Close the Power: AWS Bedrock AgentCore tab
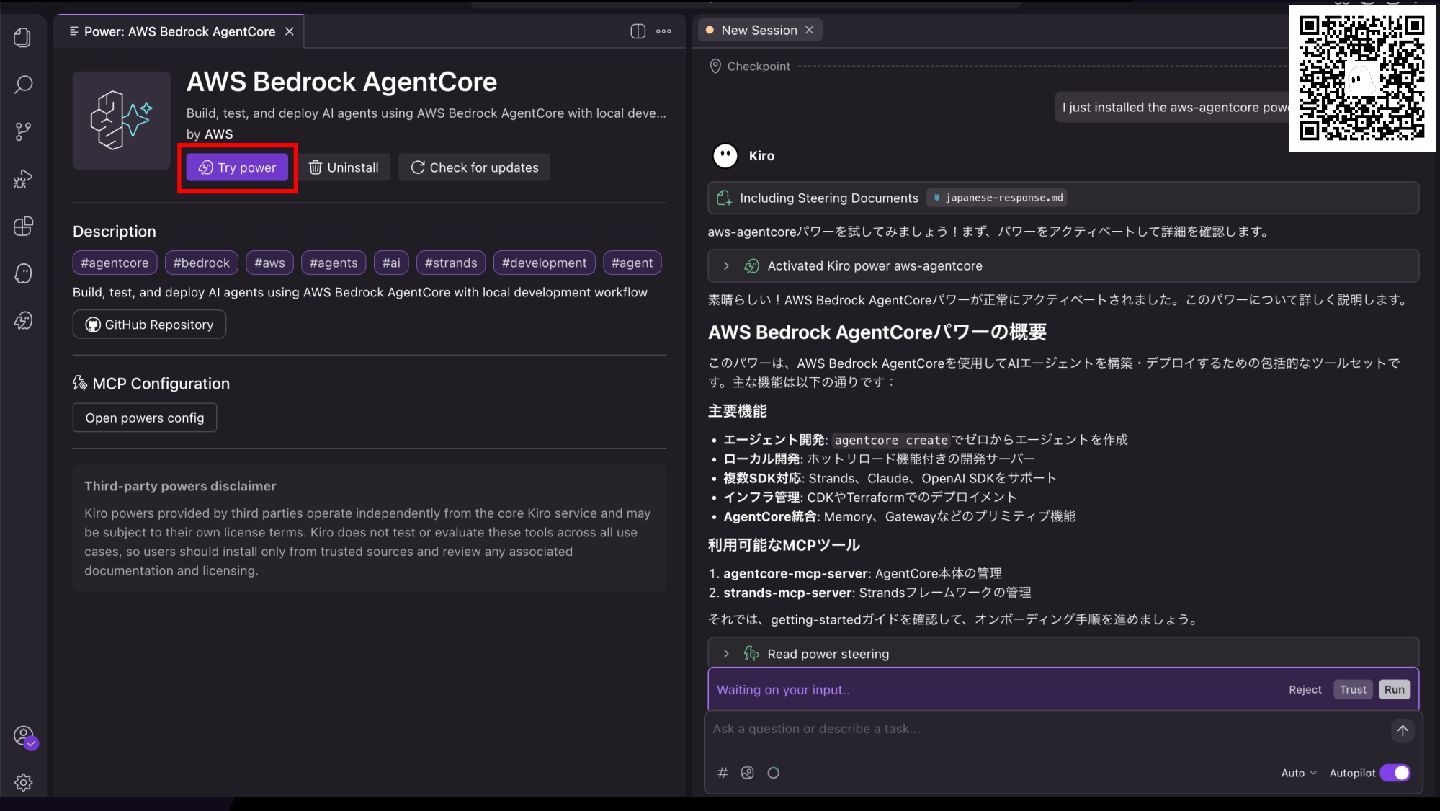The width and height of the screenshot is (1440, 811). click(289, 32)
